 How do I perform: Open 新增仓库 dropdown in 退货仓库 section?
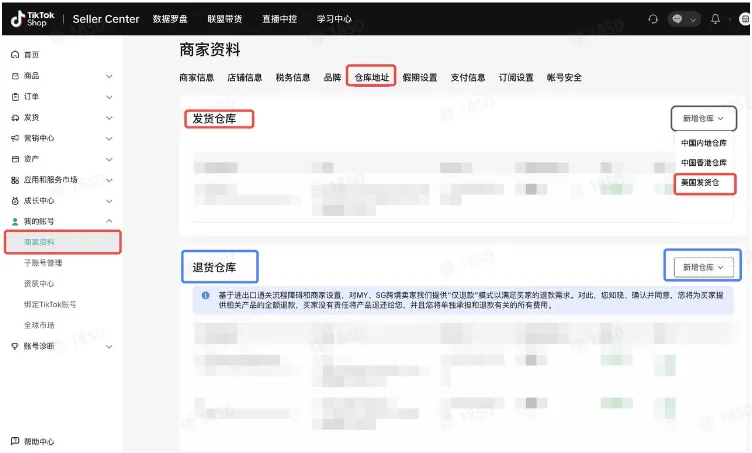click(704, 267)
